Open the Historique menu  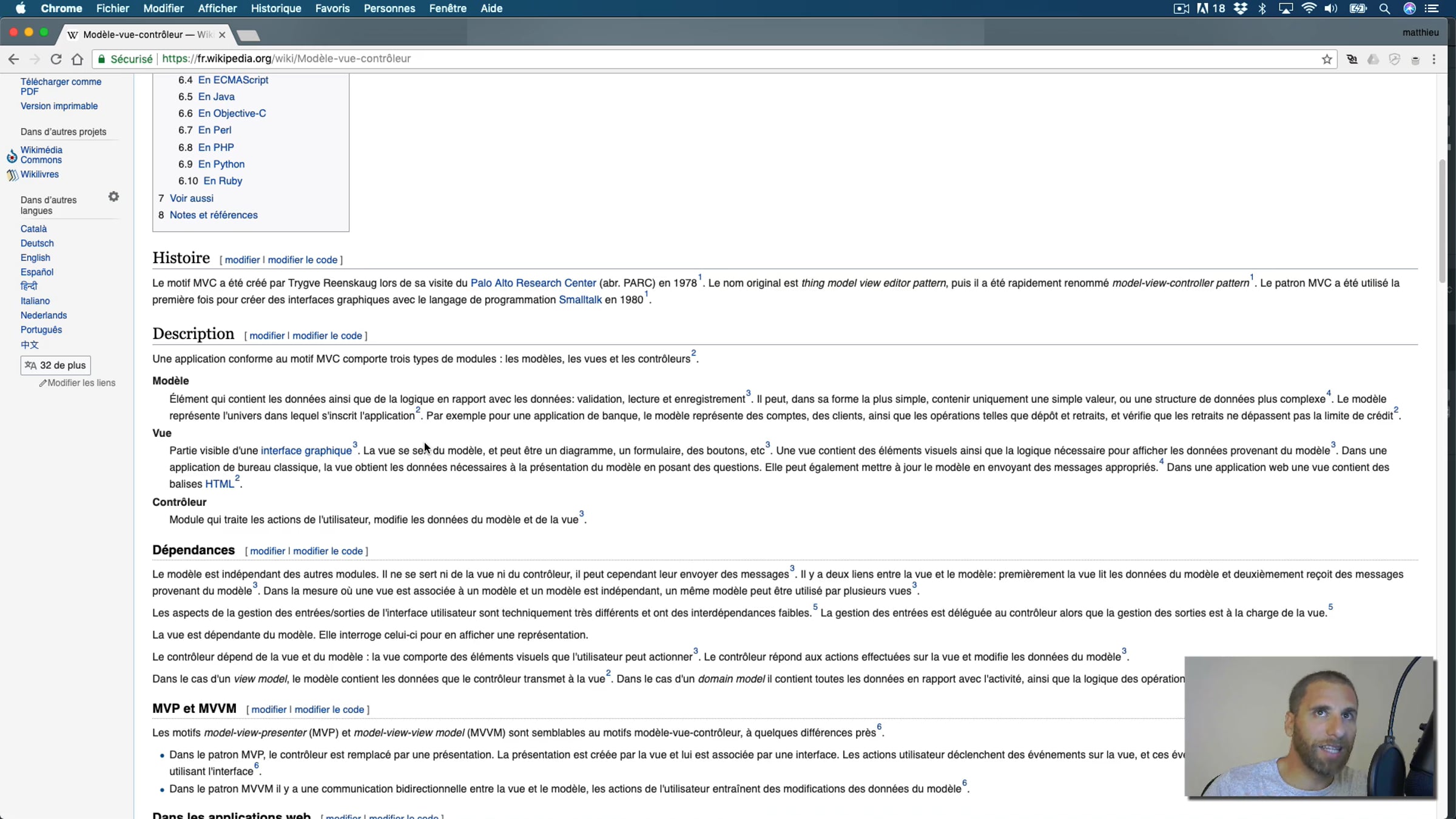pos(276,8)
